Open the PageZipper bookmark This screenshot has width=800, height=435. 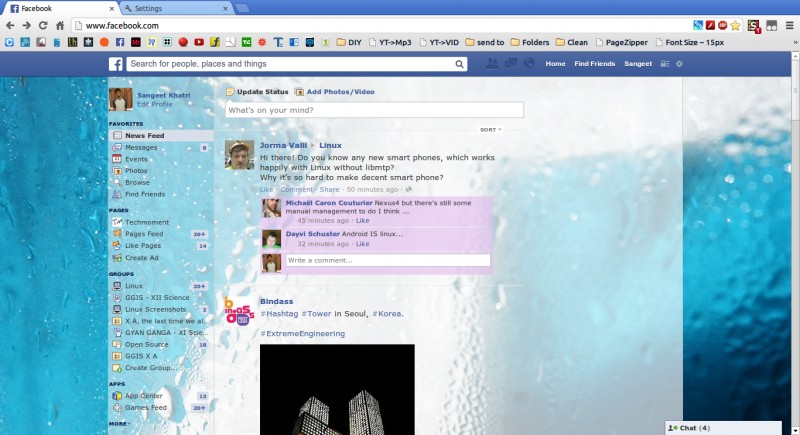(621, 42)
